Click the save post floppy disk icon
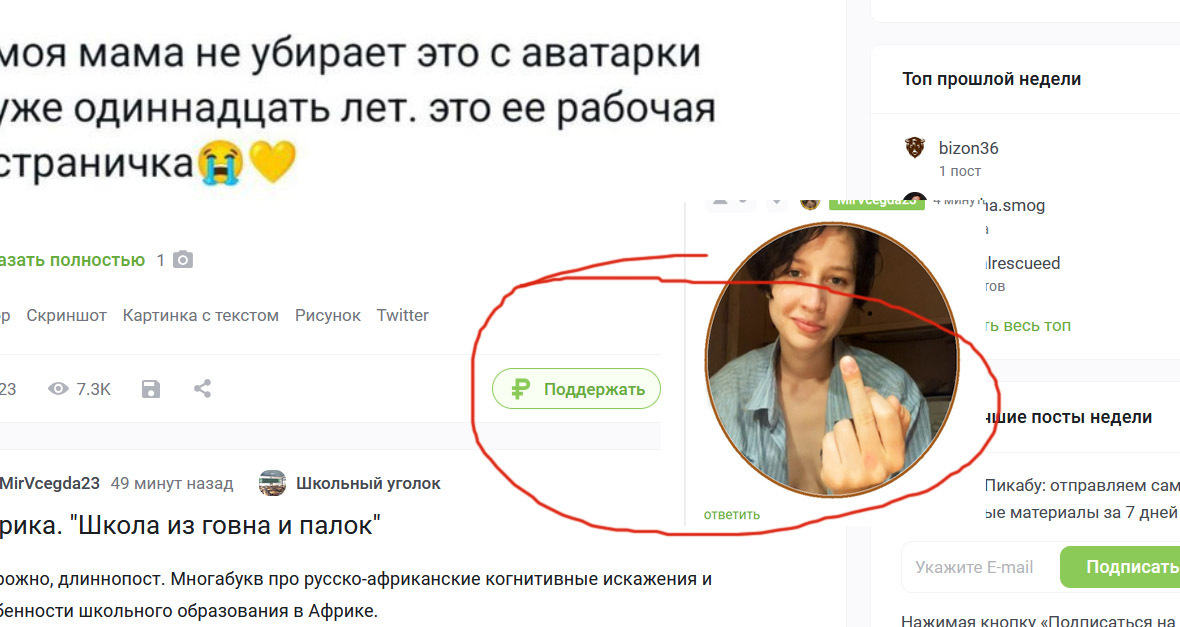This screenshot has height=627, width=1180. [x=151, y=388]
